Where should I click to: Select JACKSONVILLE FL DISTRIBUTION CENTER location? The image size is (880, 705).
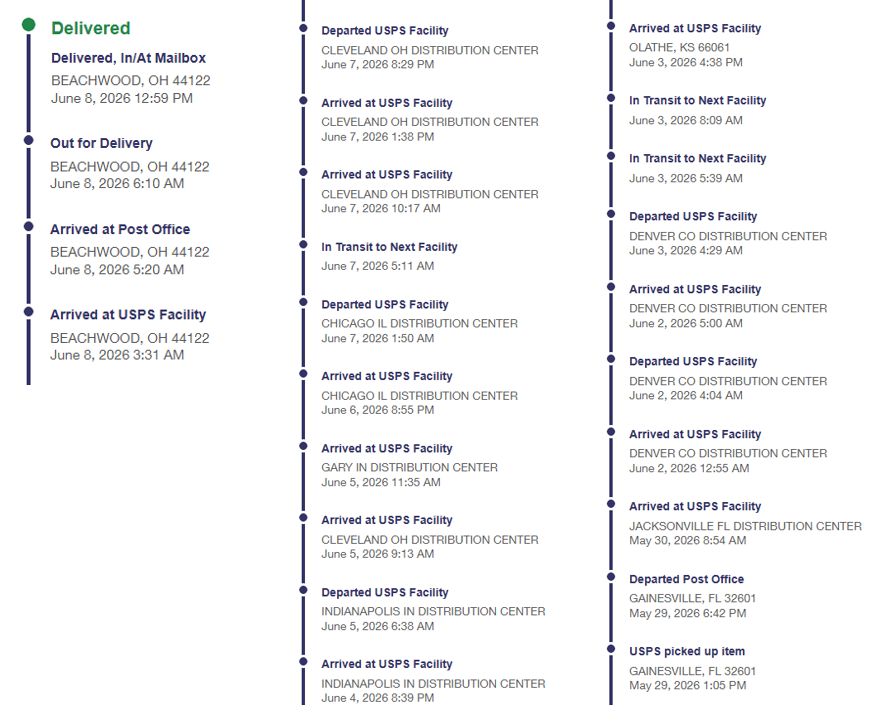tap(745, 527)
